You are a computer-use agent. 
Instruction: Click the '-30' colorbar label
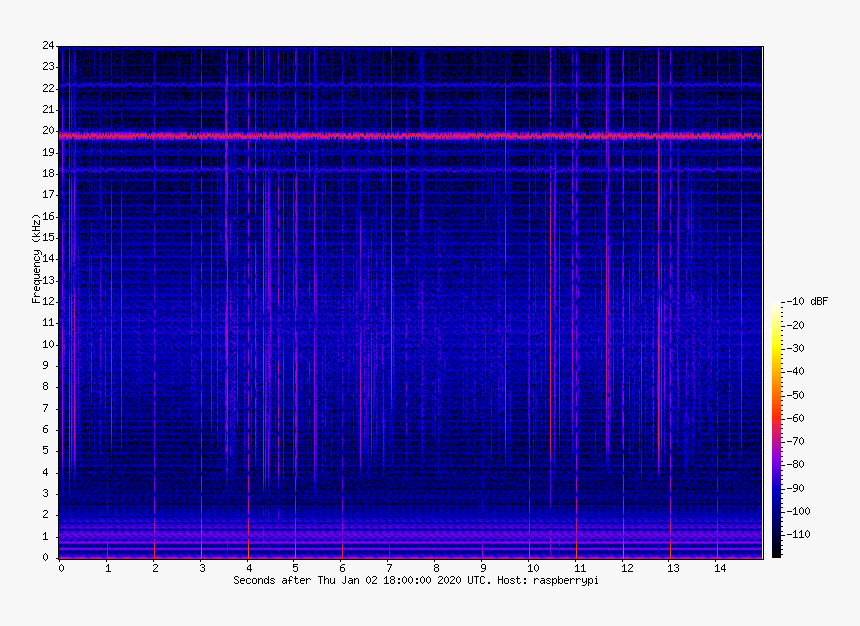pos(795,348)
